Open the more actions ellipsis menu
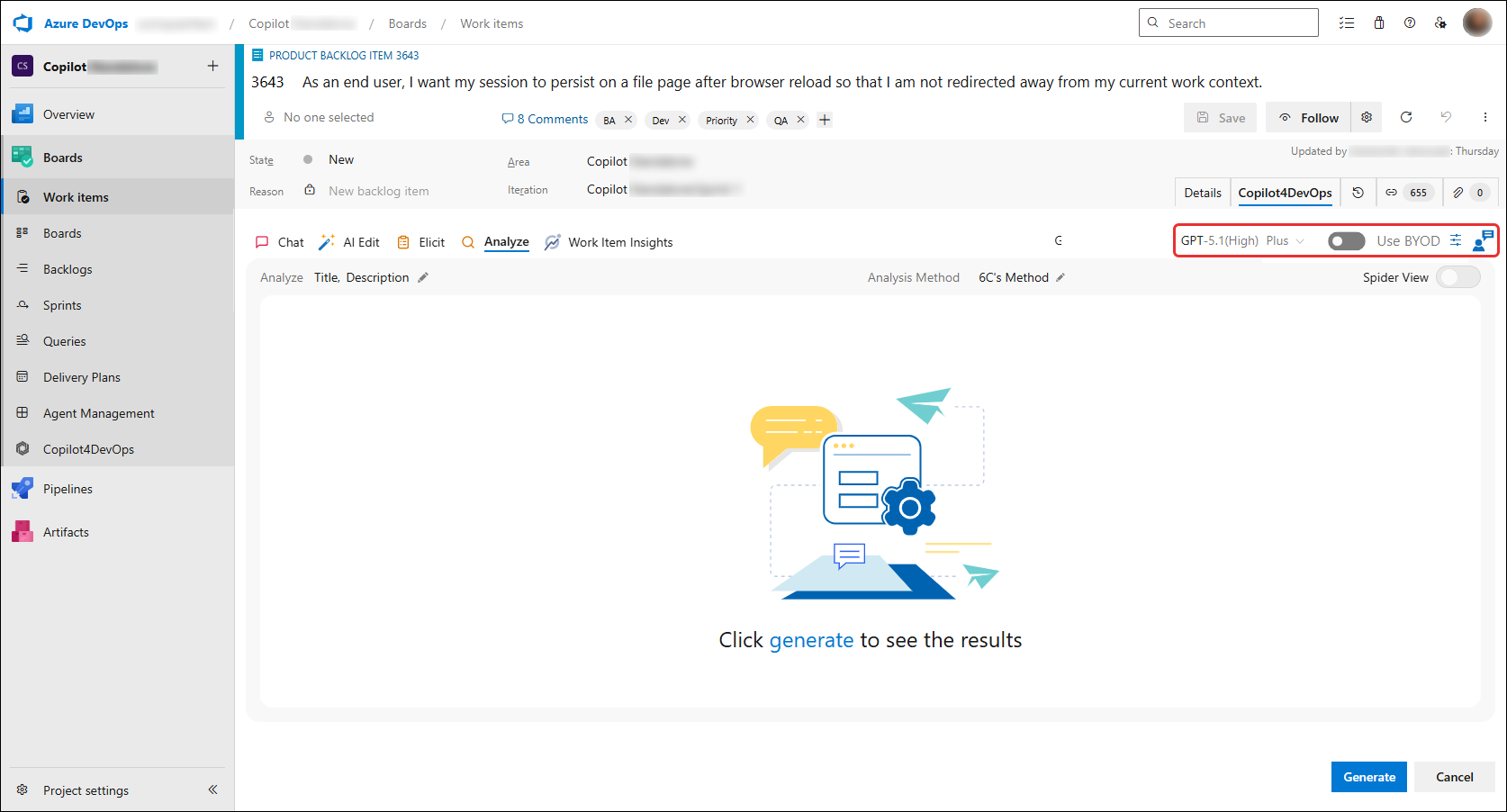This screenshot has width=1507, height=812. pos(1485,117)
